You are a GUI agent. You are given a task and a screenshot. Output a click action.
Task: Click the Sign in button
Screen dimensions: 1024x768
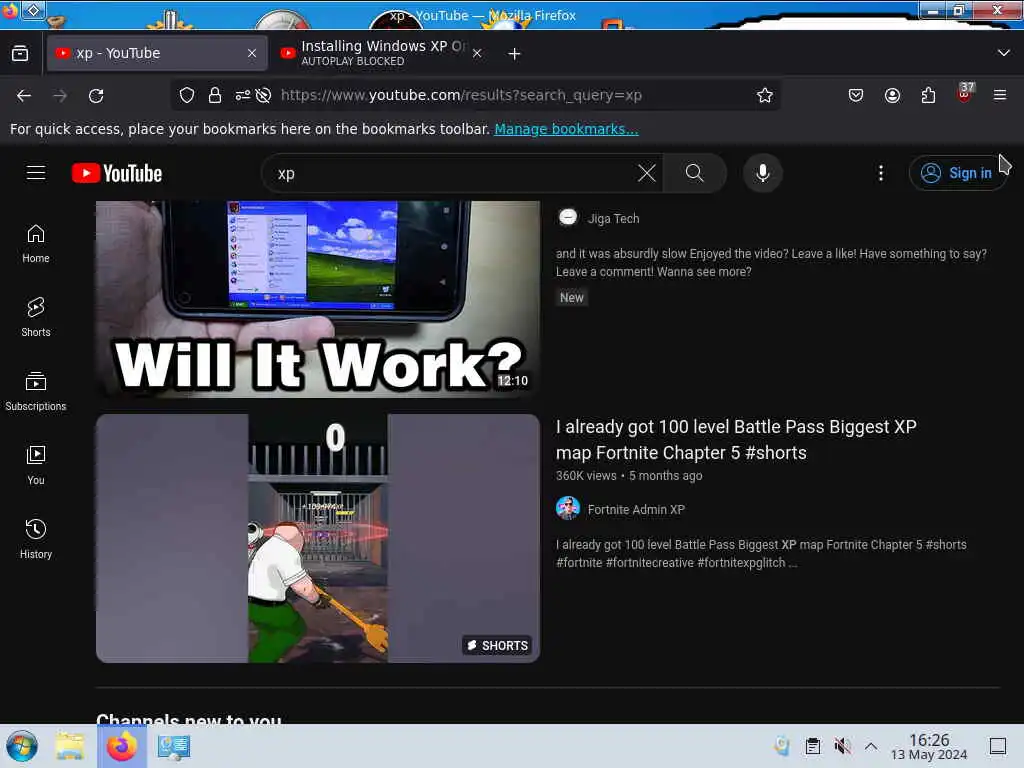[x=957, y=173]
